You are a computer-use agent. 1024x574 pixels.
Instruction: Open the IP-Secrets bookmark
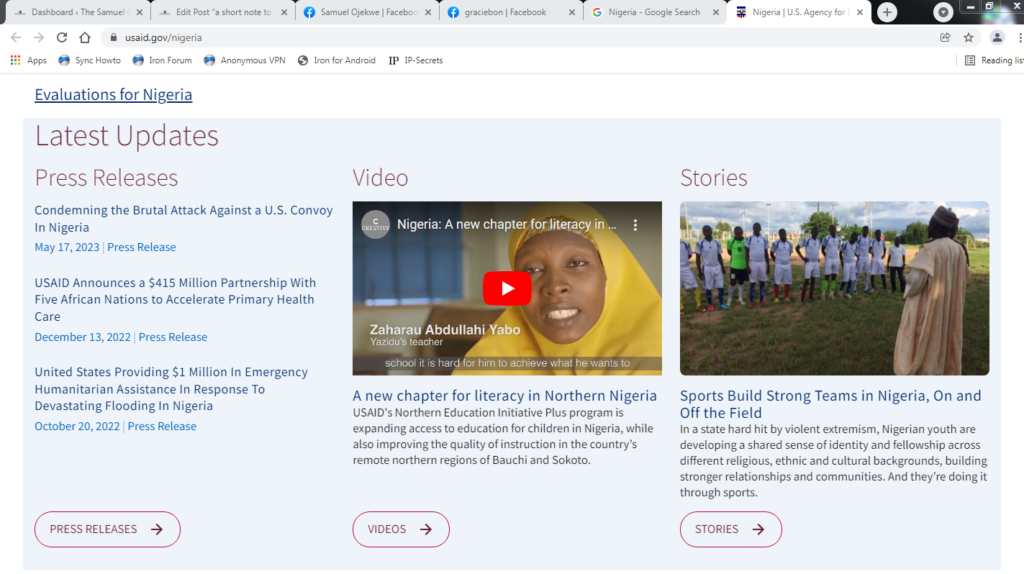[415, 60]
